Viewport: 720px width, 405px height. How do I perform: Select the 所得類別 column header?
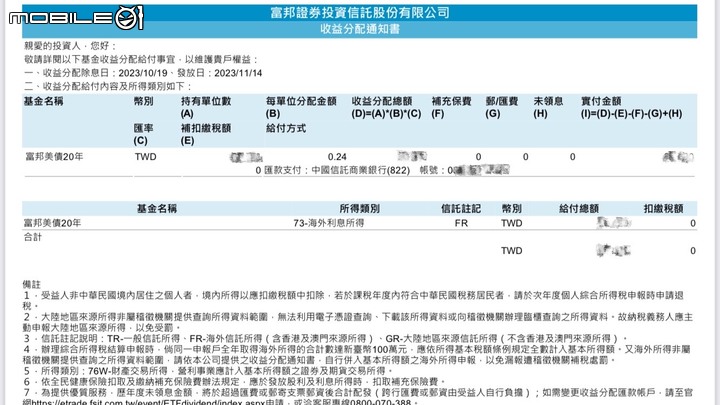[x=360, y=209]
